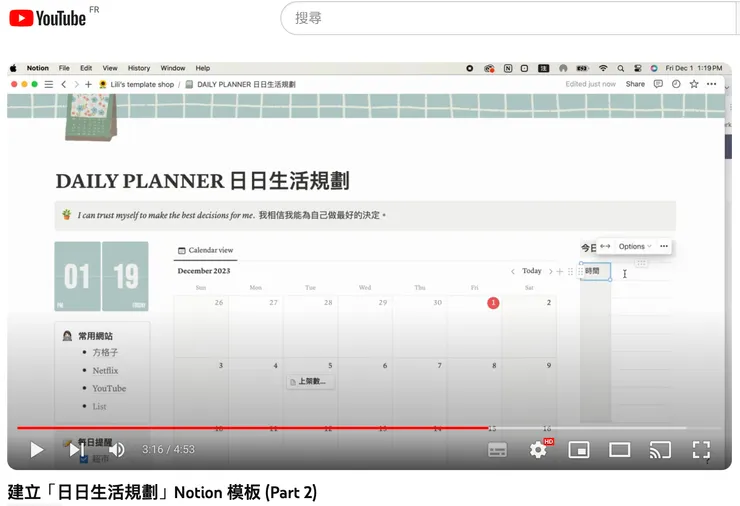Image resolution: width=740 pixels, height=506 pixels.
Task: Click the 常用網站 heading
Action: click(95, 336)
